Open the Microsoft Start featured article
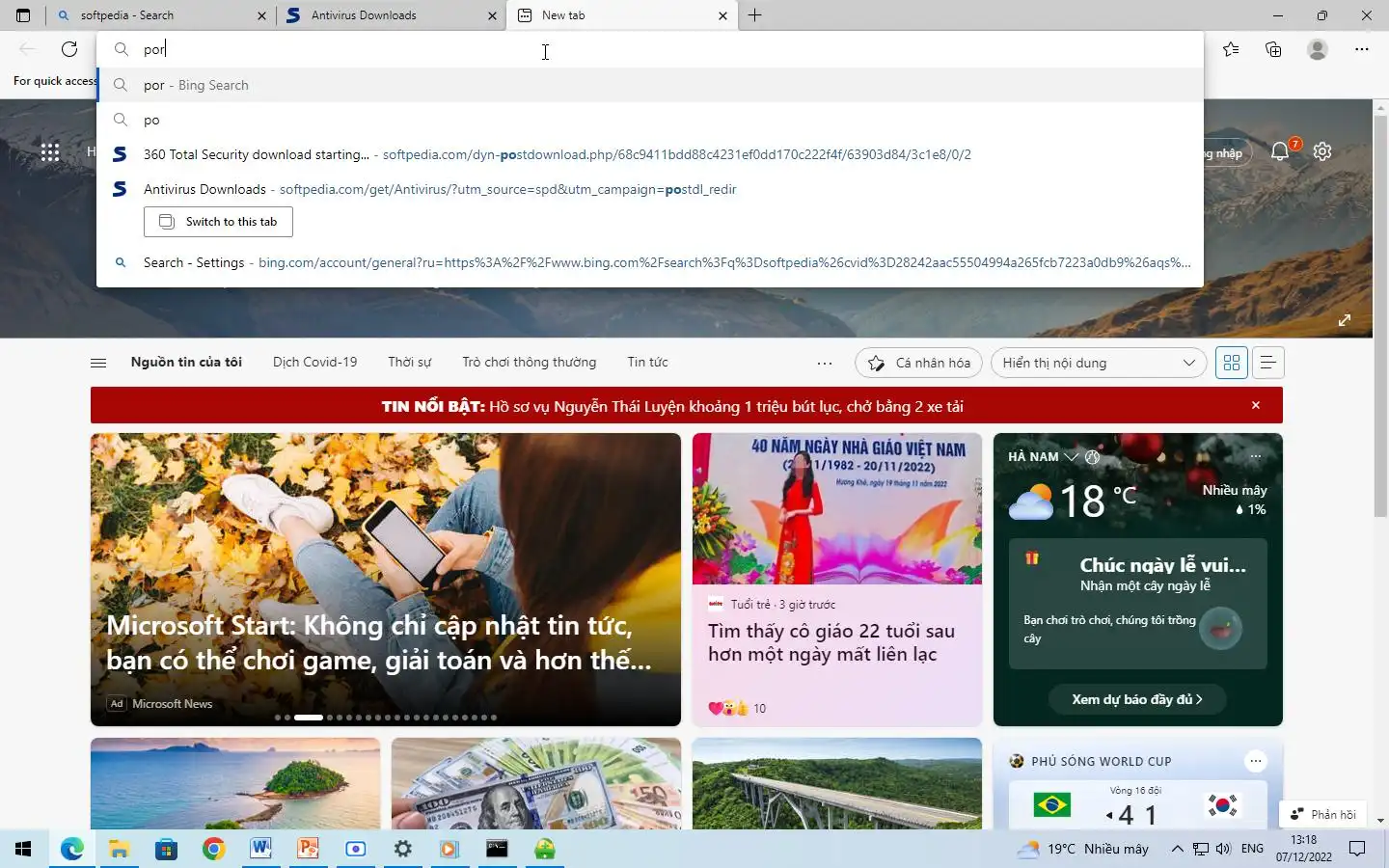Viewport: 1389px width, 868px height. point(386,580)
